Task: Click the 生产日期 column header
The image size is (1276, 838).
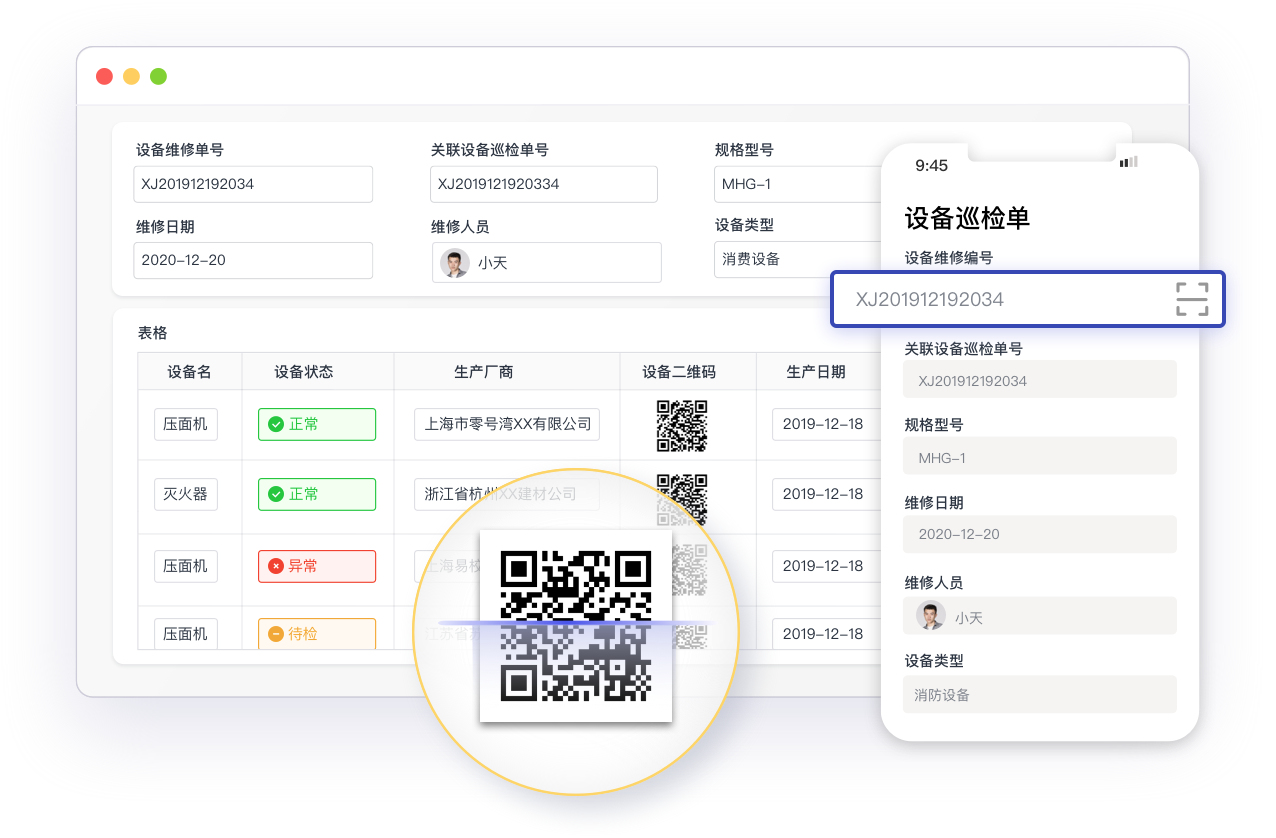Action: 816,372
